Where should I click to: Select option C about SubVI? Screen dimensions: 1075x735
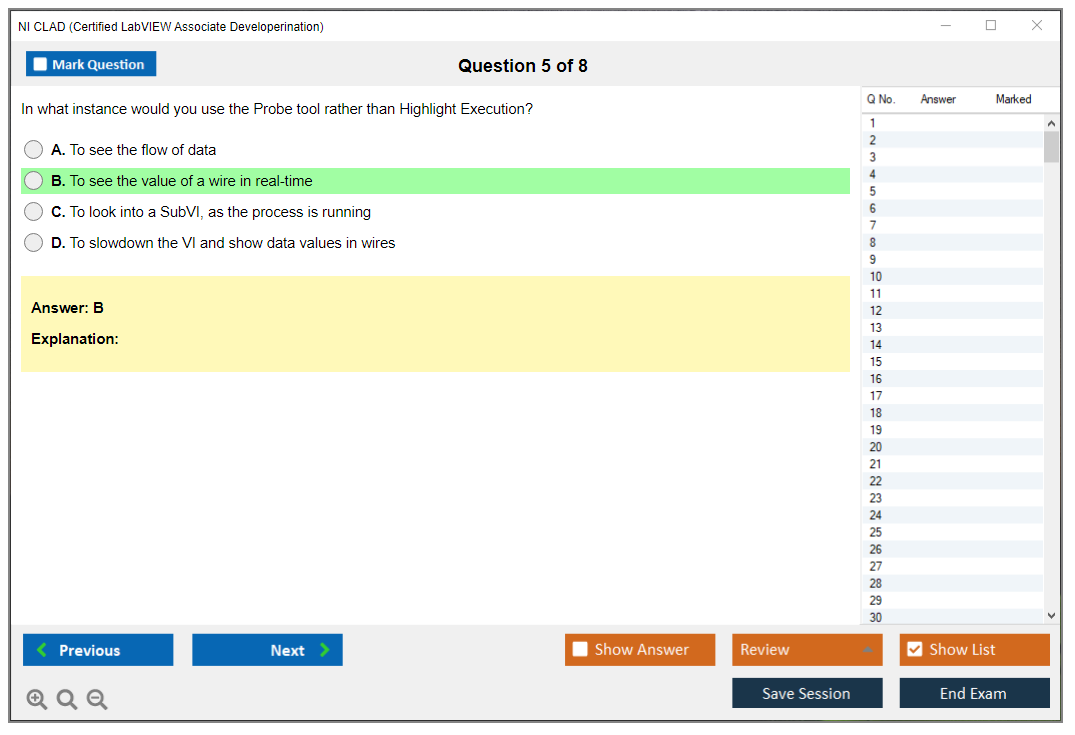34,212
